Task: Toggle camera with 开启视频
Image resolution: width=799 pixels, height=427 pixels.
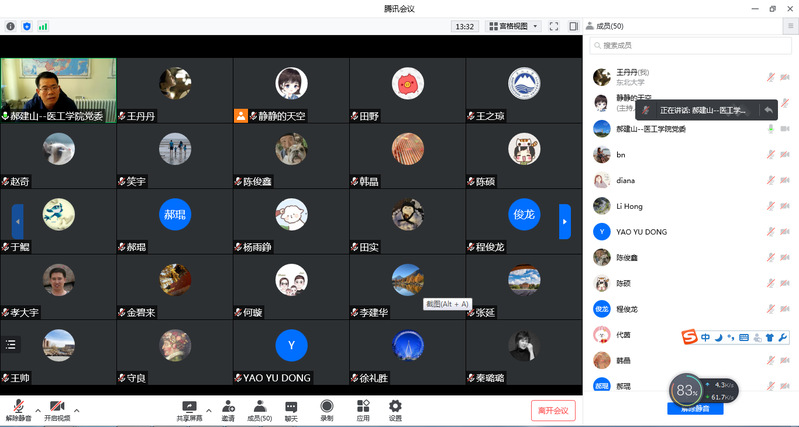Action: coord(58,409)
